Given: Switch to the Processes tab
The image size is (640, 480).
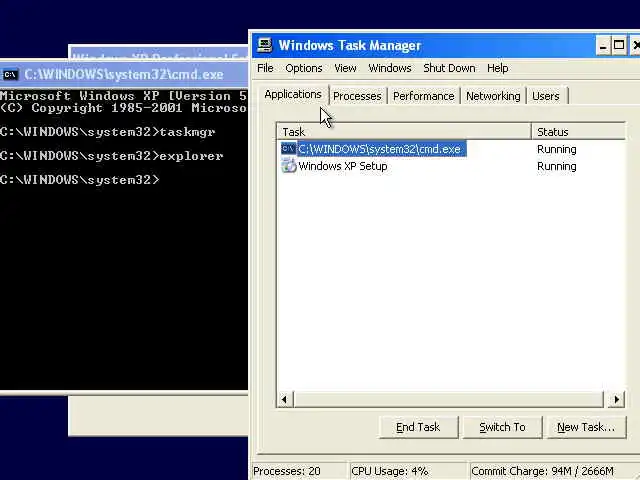Looking at the screenshot, I should click(357, 96).
